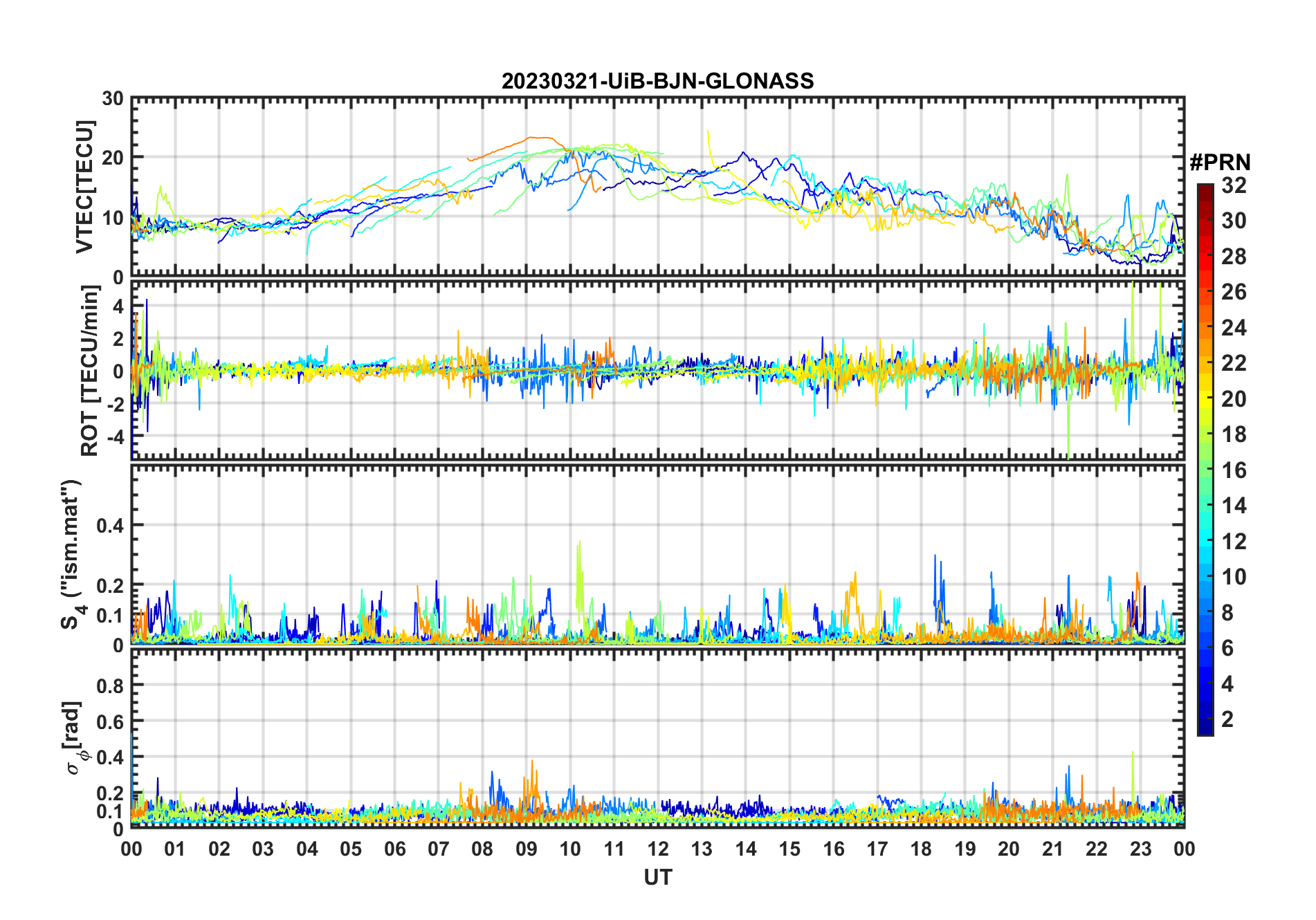Click hour label "15" on the UT axis
Screen dimensions: 1316x920
tap(789, 849)
